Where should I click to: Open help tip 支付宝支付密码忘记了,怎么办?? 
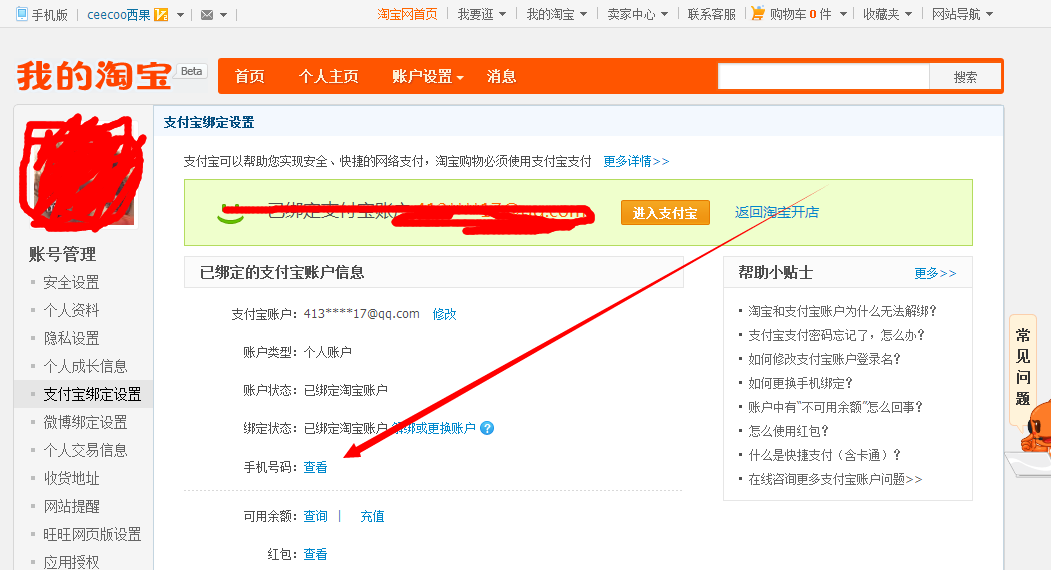(x=837, y=335)
